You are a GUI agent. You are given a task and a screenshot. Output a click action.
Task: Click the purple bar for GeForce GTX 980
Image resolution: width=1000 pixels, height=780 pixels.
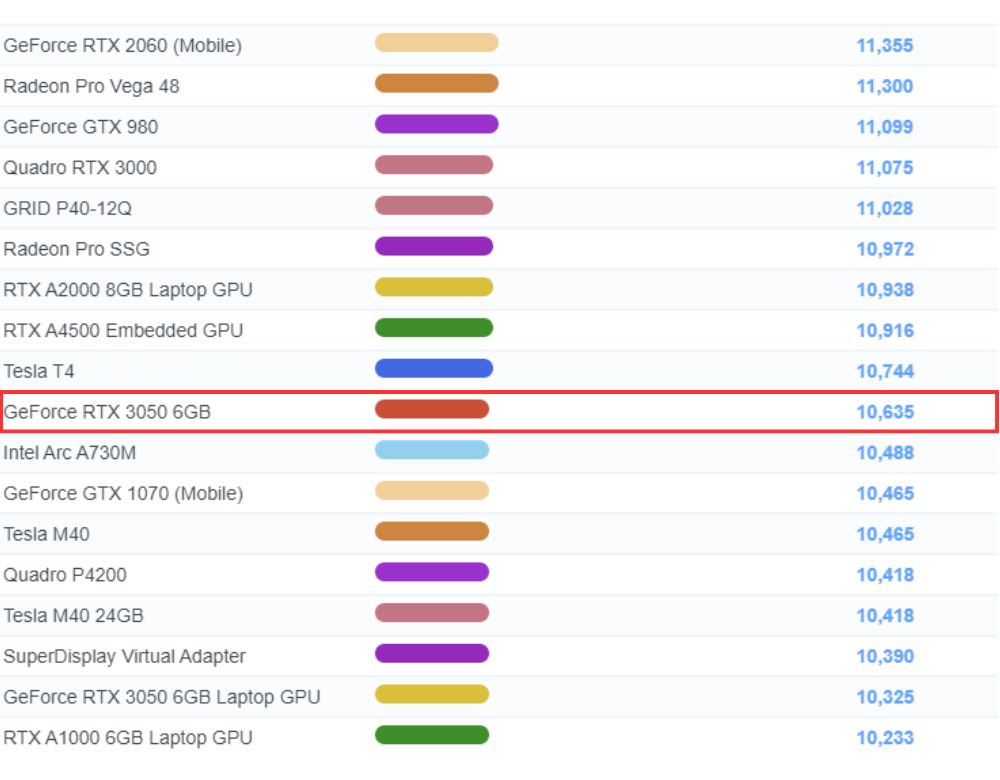tap(437, 124)
